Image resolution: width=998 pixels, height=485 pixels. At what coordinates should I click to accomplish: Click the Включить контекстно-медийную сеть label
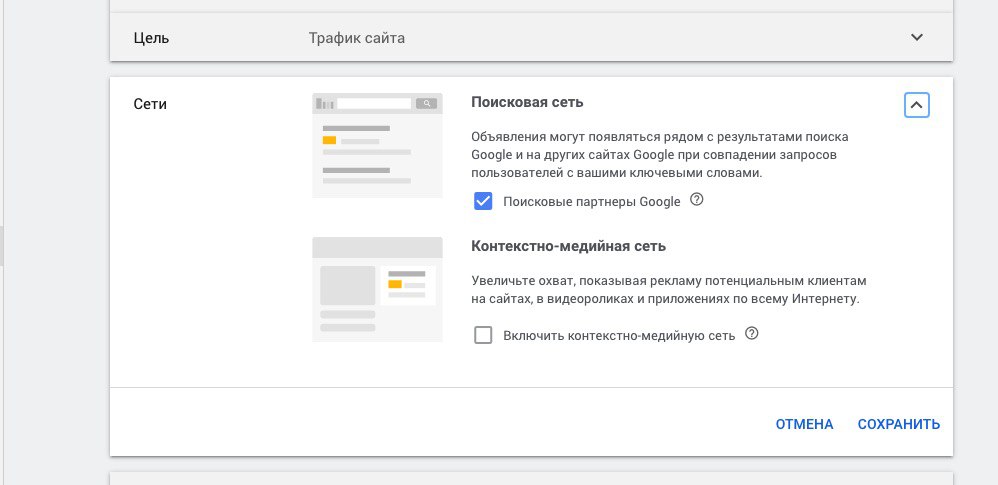(x=619, y=335)
